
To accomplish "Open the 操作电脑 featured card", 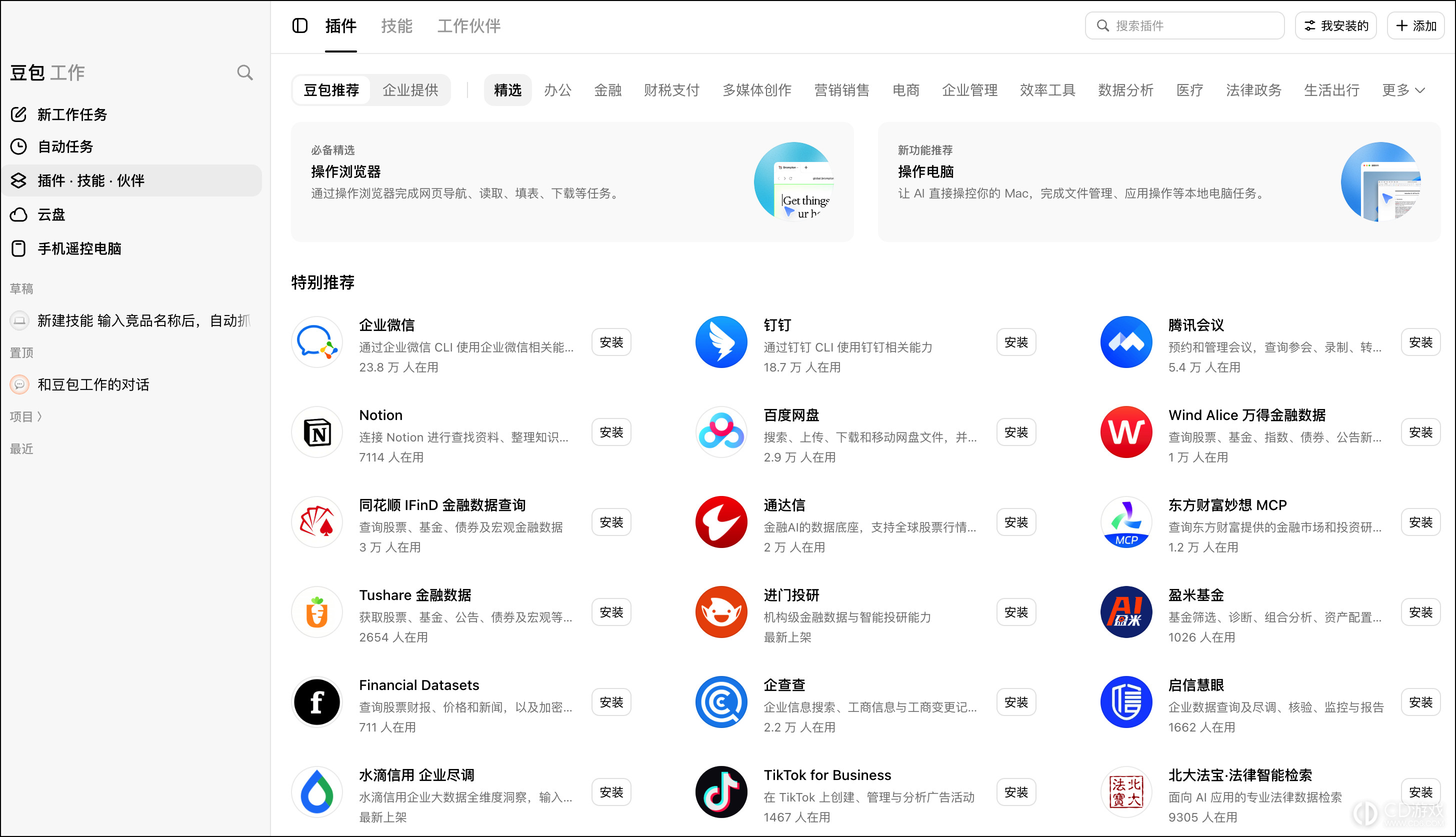I will tap(1159, 181).
